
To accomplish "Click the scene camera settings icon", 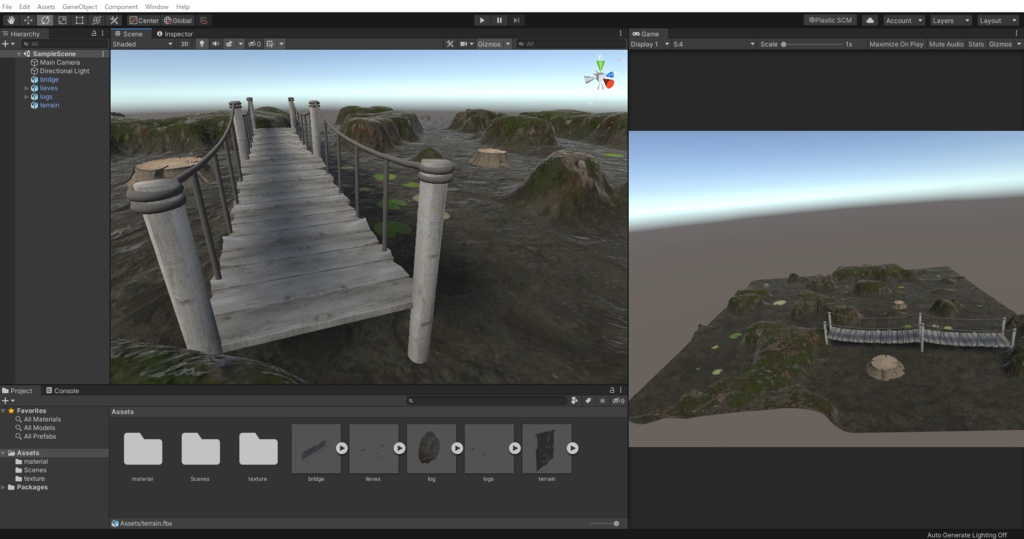I will pyautogui.click(x=464, y=44).
